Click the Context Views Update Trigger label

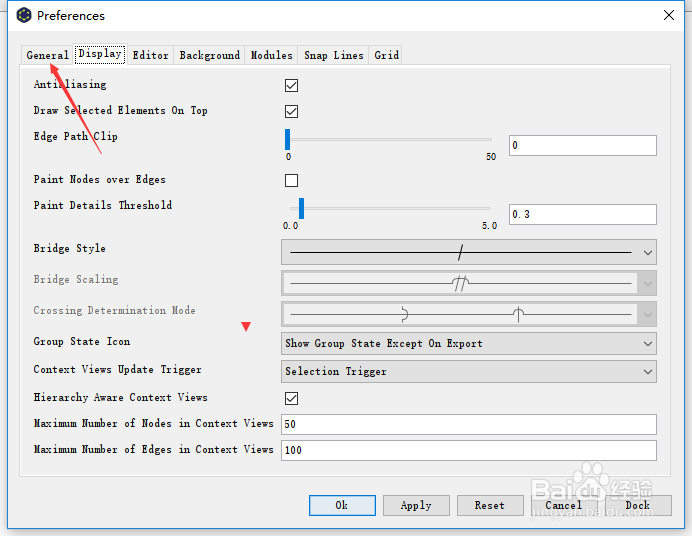coord(117,369)
